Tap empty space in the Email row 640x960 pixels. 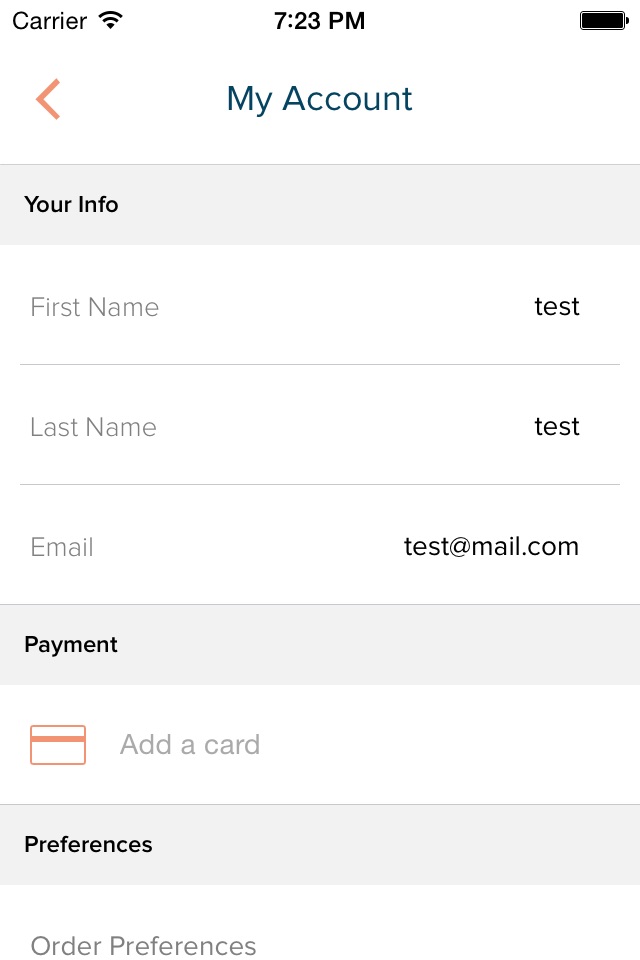(245, 546)
